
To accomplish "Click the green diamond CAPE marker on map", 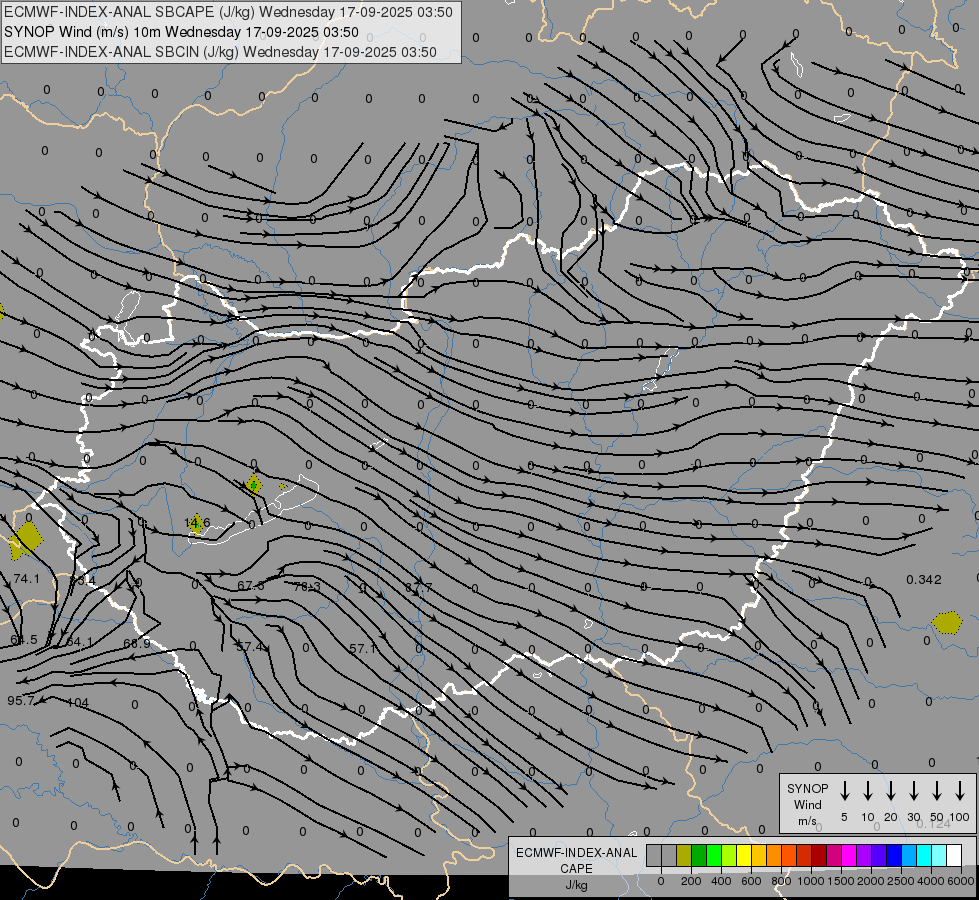I will tap(254, 485).
